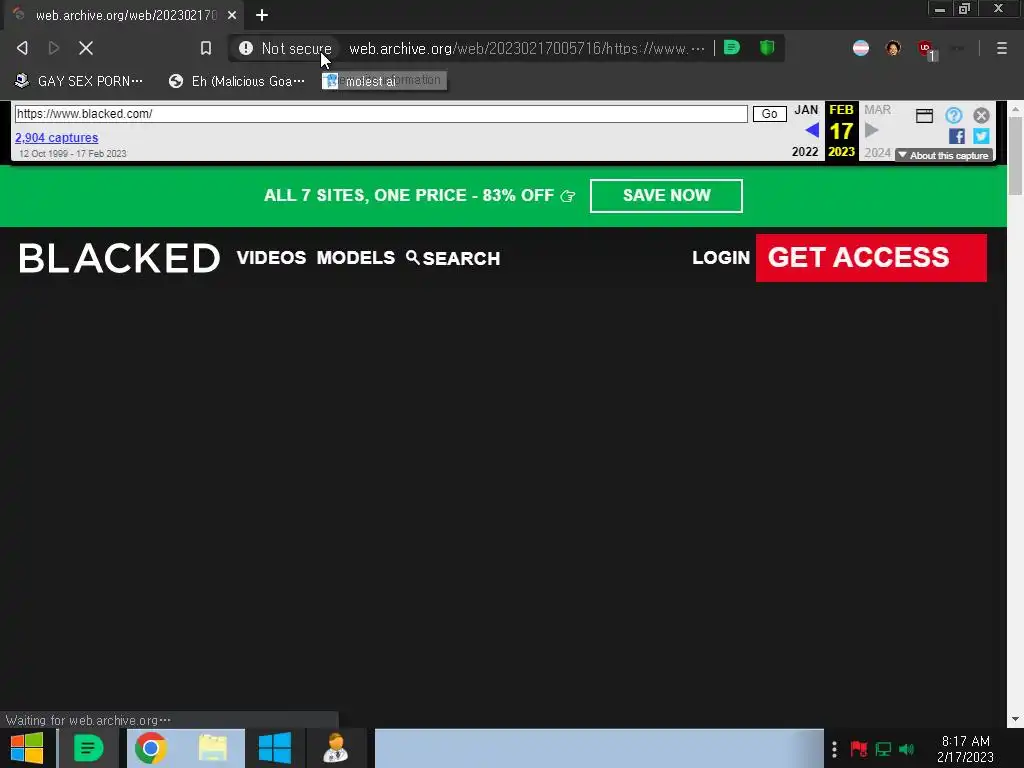
Task: Open the green notes app on taskbar
Action: 89,748
